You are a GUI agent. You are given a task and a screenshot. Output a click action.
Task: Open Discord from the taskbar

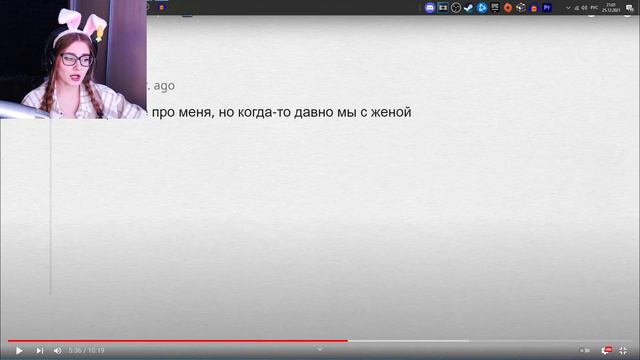(430, 7)
